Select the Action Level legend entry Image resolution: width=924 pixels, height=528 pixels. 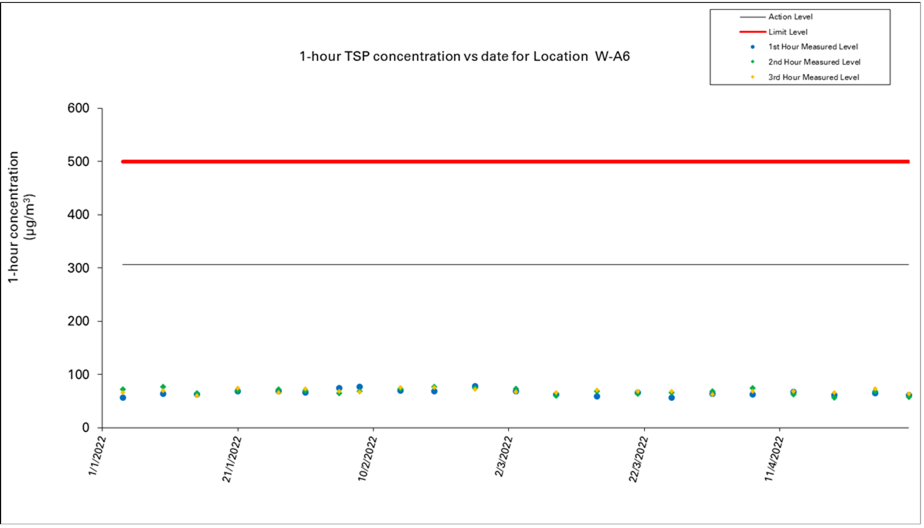click(789, 17)
